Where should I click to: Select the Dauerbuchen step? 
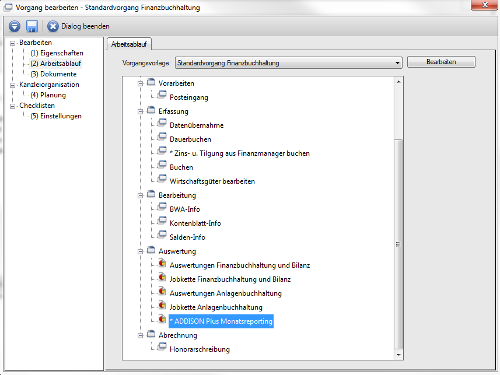[x=190, y=139]
